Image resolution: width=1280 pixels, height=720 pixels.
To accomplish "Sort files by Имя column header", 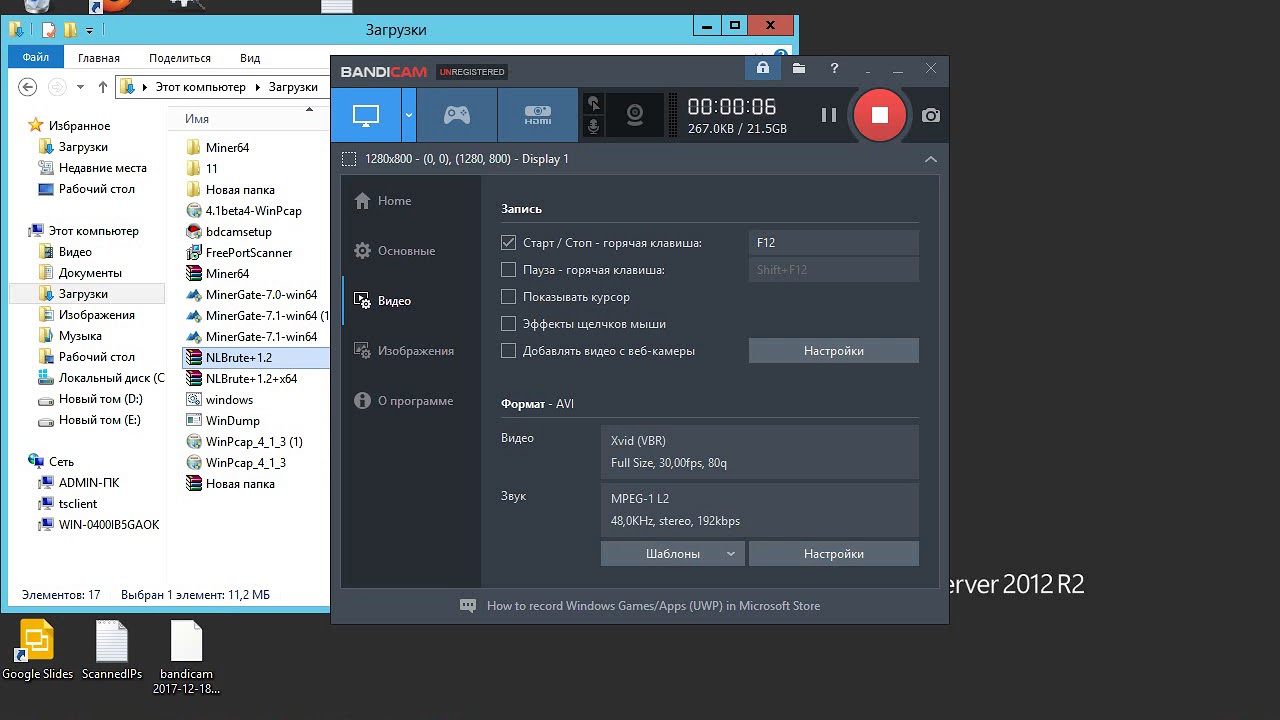I will tap(197, 119).
